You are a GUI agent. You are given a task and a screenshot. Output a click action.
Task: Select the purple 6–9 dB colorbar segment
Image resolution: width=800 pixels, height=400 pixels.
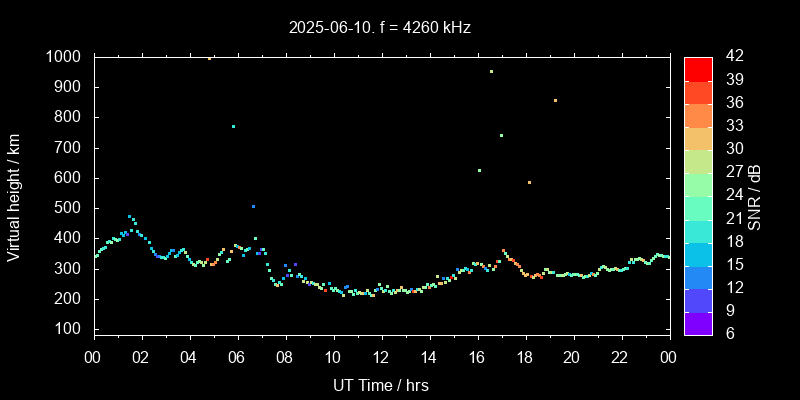(697, 322)
